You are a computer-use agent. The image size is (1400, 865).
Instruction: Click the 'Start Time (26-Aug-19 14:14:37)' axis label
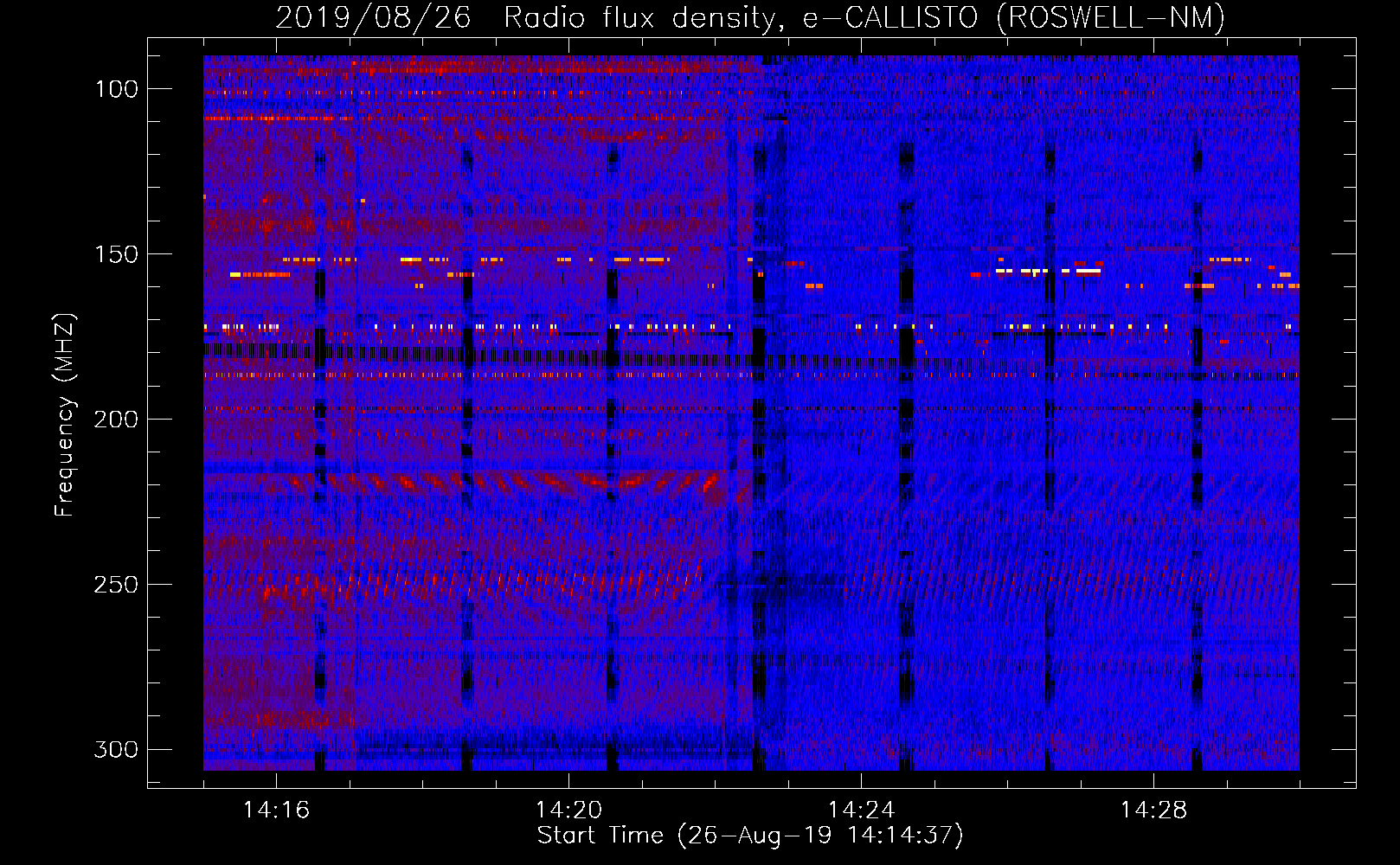[750, 836]
